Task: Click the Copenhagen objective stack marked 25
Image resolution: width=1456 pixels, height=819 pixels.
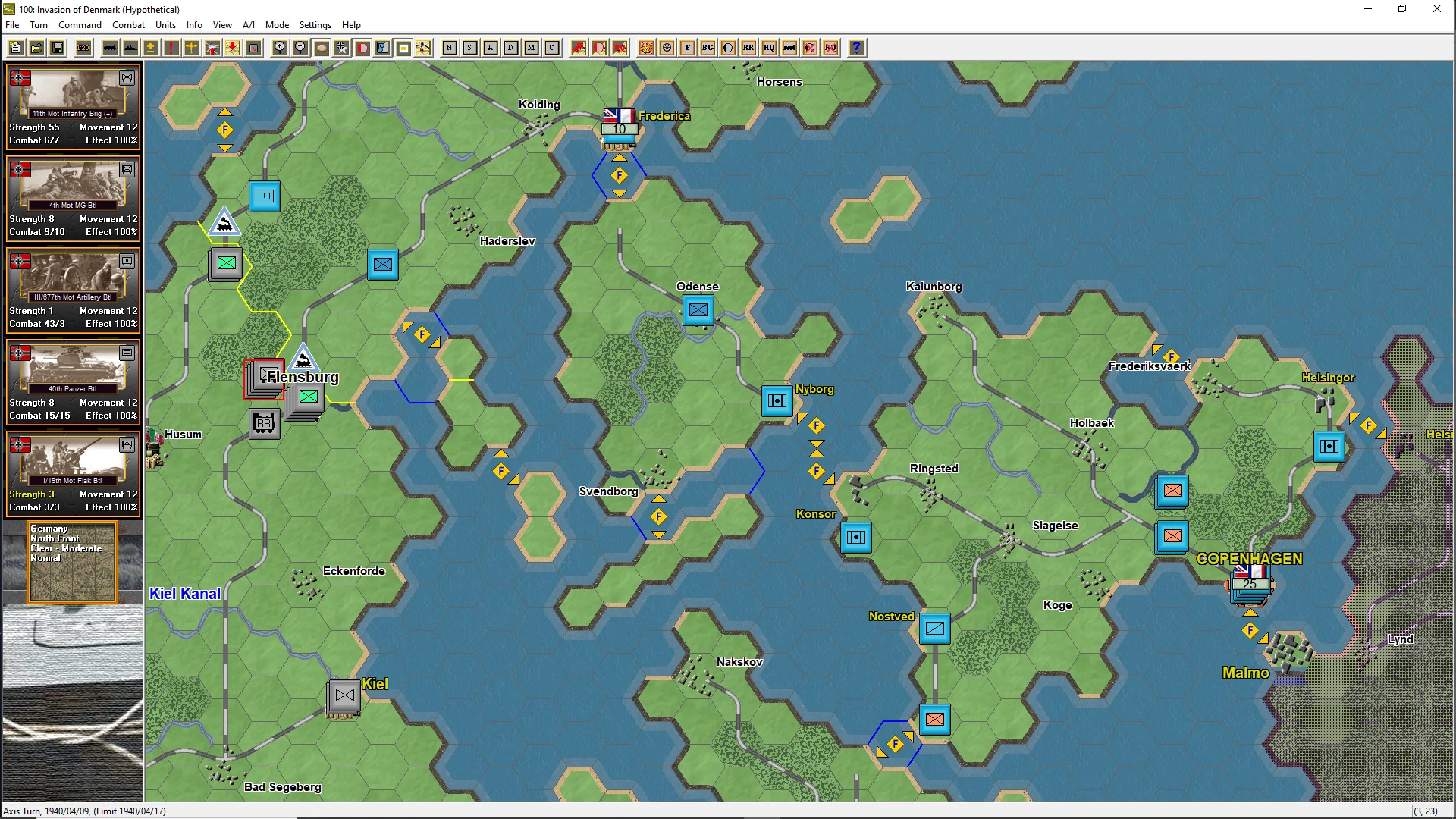Action: 1250,585
